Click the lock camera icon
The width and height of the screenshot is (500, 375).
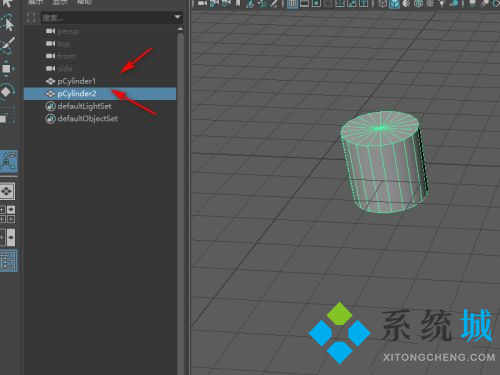tap(213, 4)
